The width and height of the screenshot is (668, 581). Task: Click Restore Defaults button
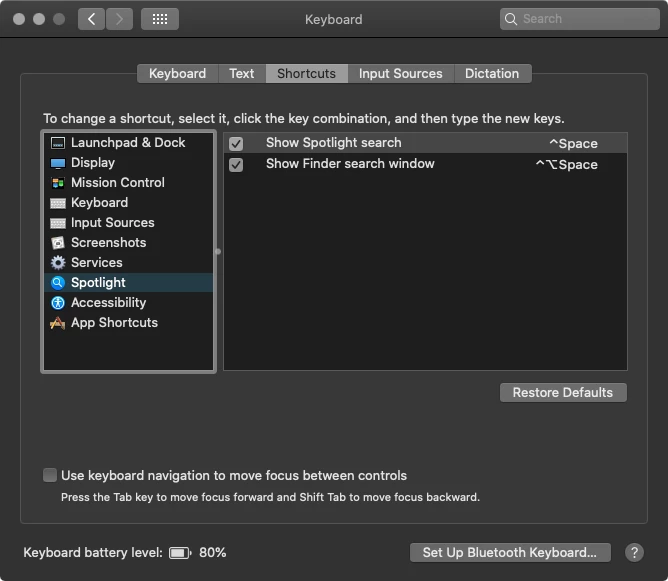(x=563, y=392)
